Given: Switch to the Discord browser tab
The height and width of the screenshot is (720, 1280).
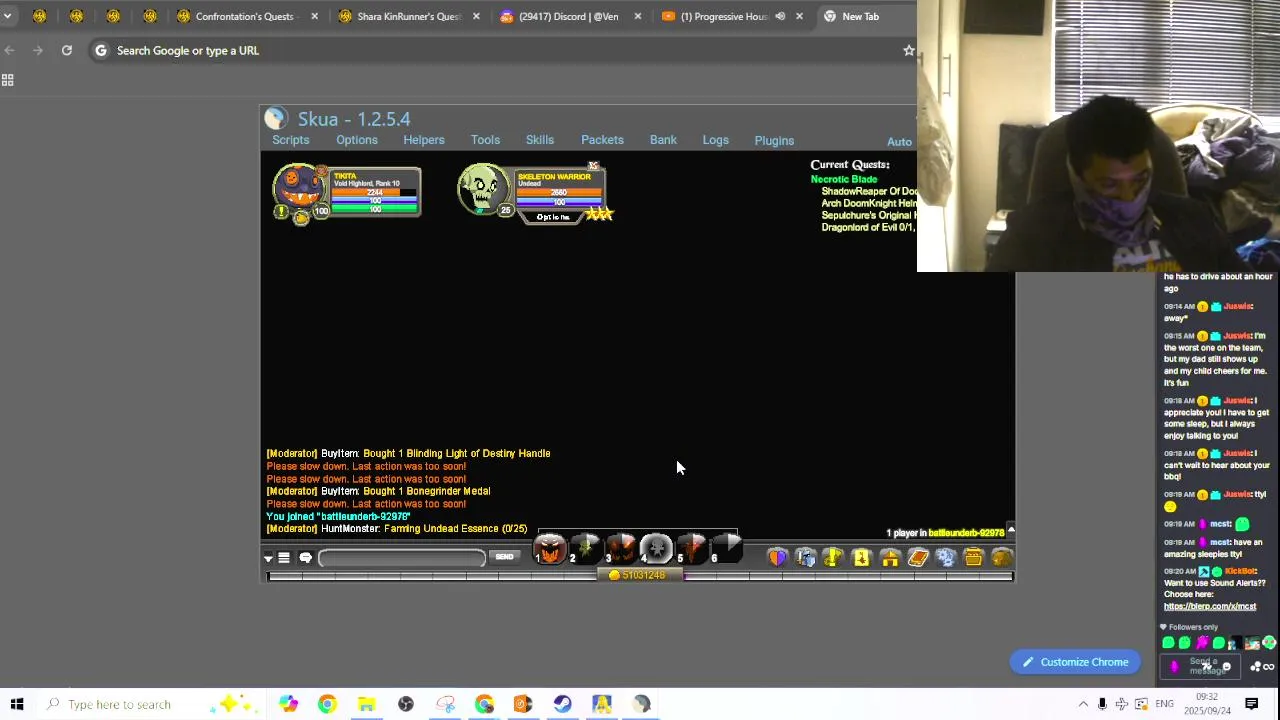Looking at the screenshot, I should 568,16.
